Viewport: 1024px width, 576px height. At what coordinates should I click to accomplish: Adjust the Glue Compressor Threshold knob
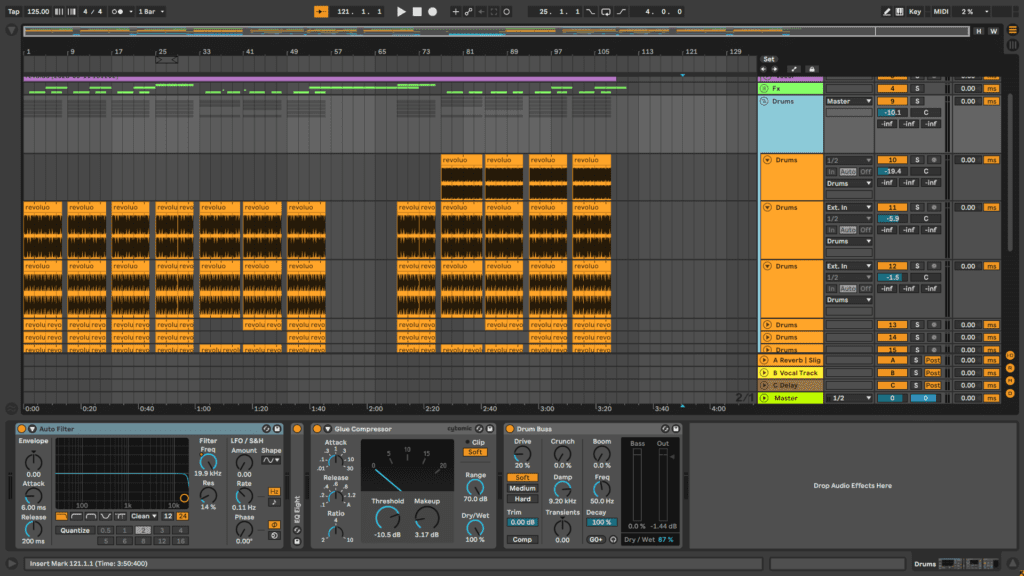[387, 518]
